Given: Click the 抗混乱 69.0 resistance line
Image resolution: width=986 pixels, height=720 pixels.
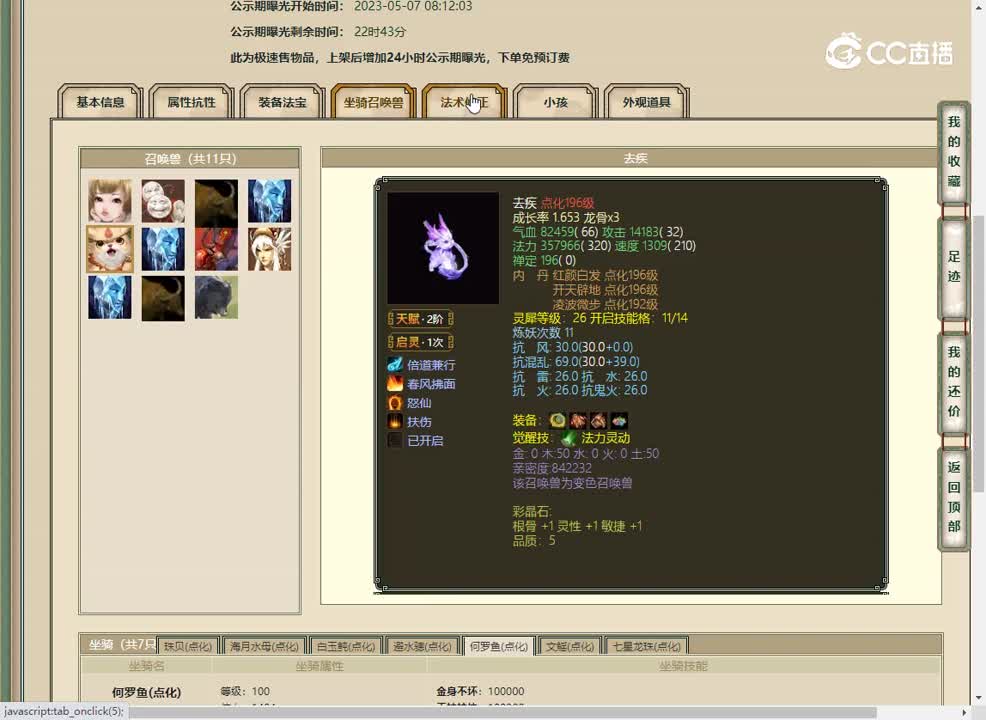Looking at the screenshot, I should [576, 362].
